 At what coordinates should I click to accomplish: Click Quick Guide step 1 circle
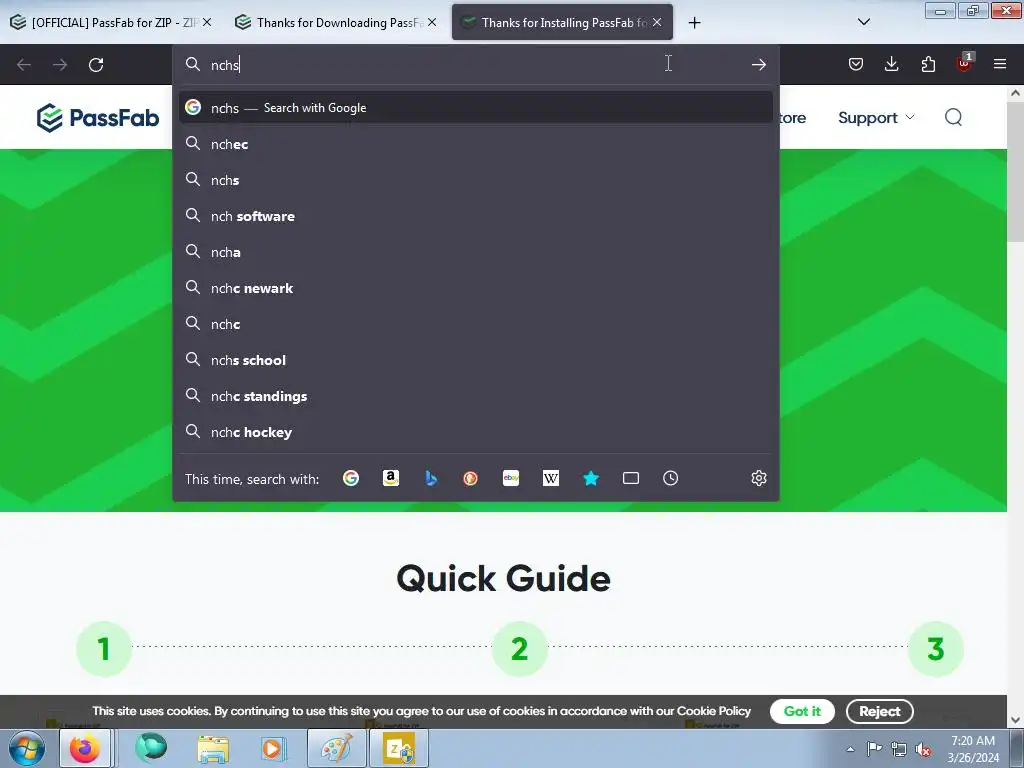104,649
